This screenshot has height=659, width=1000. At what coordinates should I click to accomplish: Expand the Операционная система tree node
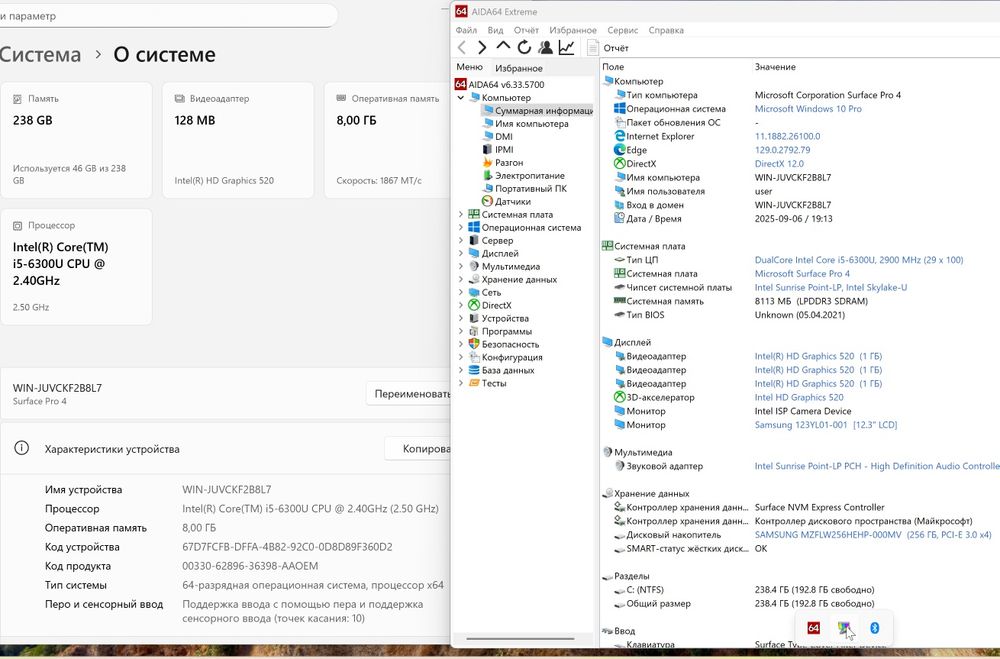tap(460, 227)
